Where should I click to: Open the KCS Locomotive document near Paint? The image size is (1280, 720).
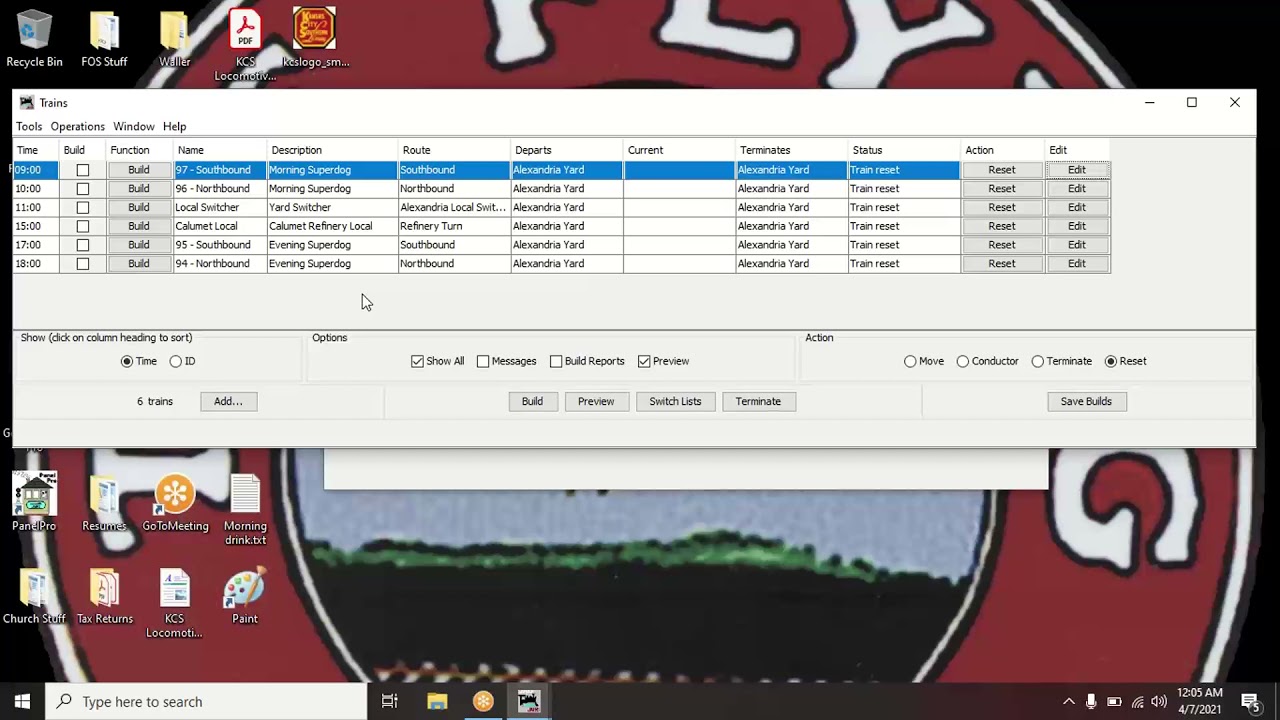point(174,603)
